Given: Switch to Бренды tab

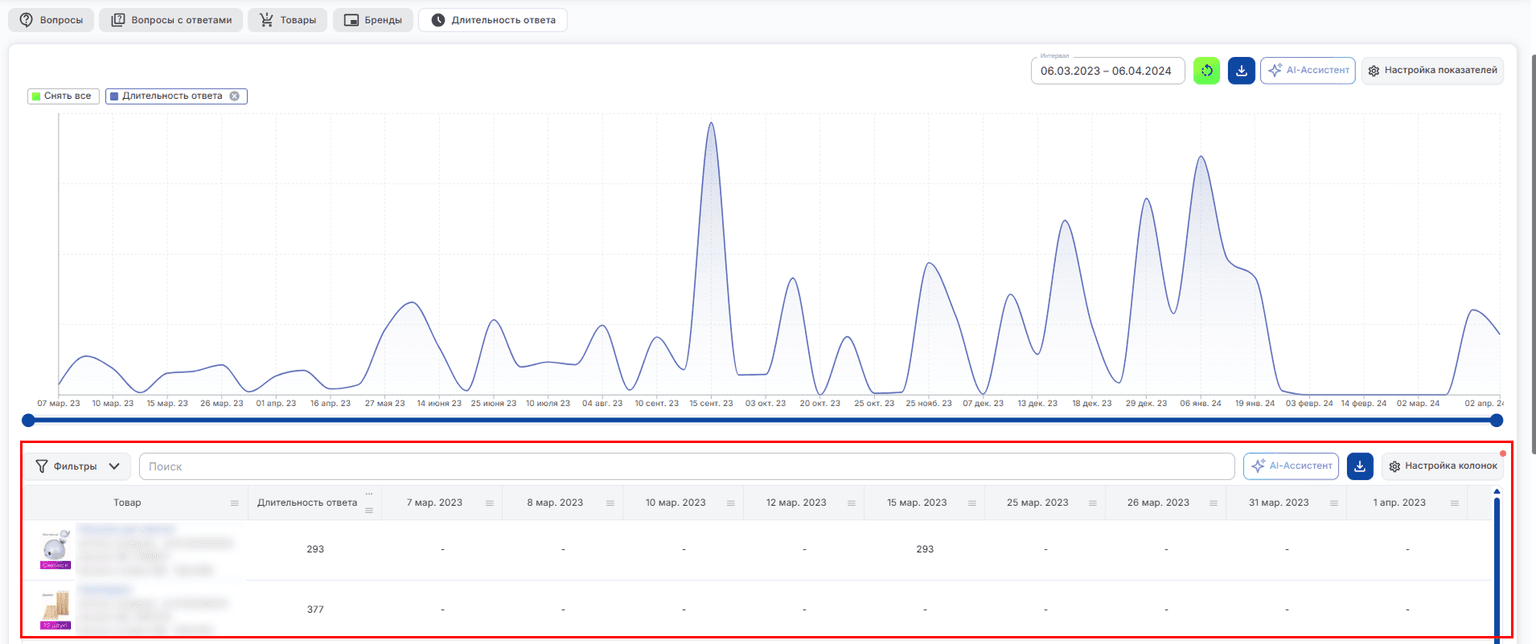Looking at the screenshot, I should pyautogui.click(x=373, y=20).
